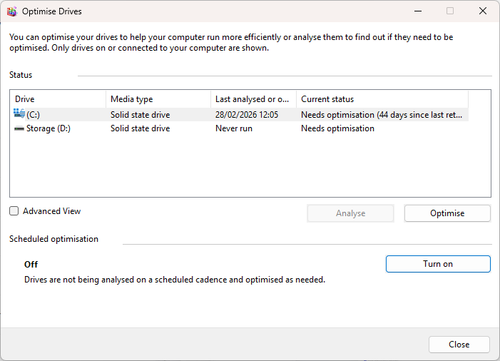
Task: Close the dialog with the Close button
Action: coord(459,344)
